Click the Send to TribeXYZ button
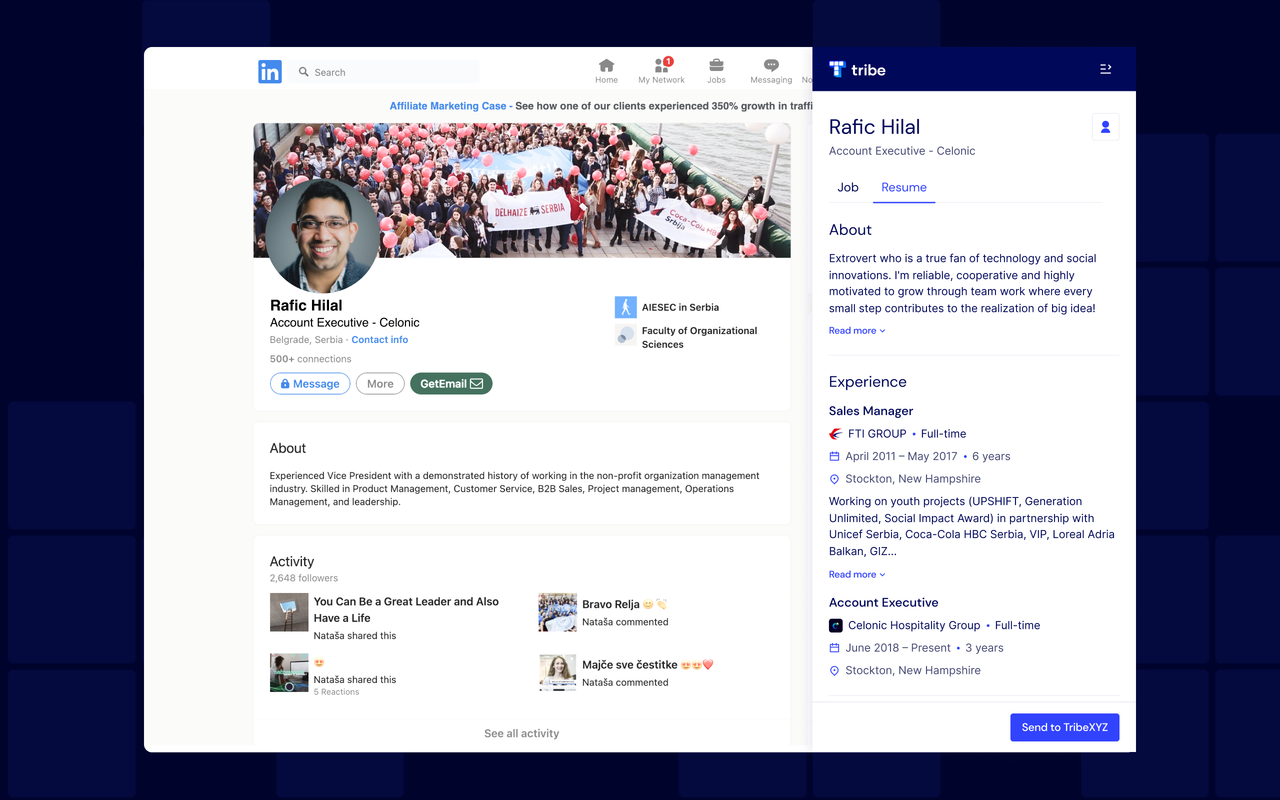This screenshot has width=1280, height=800. [x=1064, y=727]
